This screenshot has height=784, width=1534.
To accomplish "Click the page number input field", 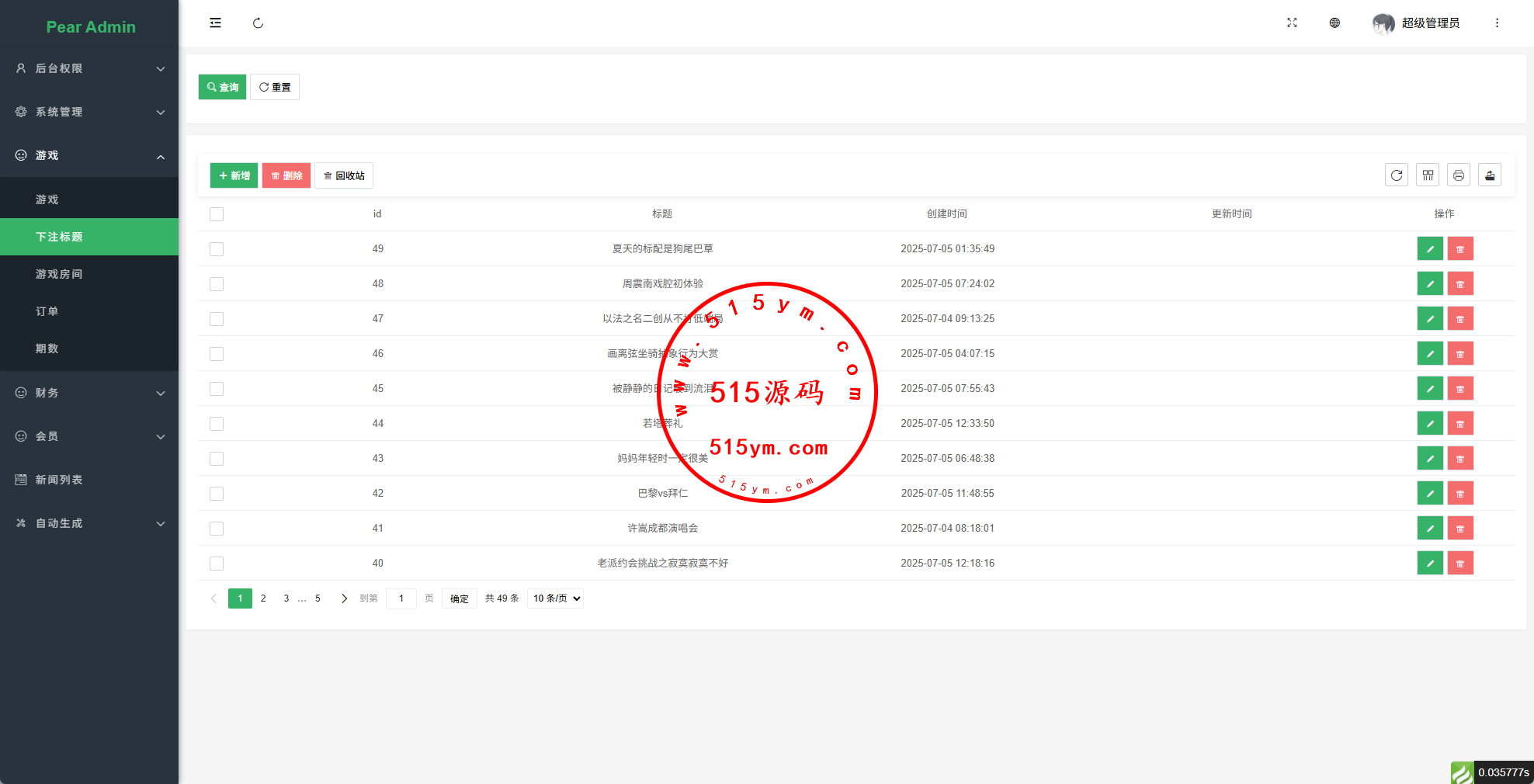I will (401, 598).
